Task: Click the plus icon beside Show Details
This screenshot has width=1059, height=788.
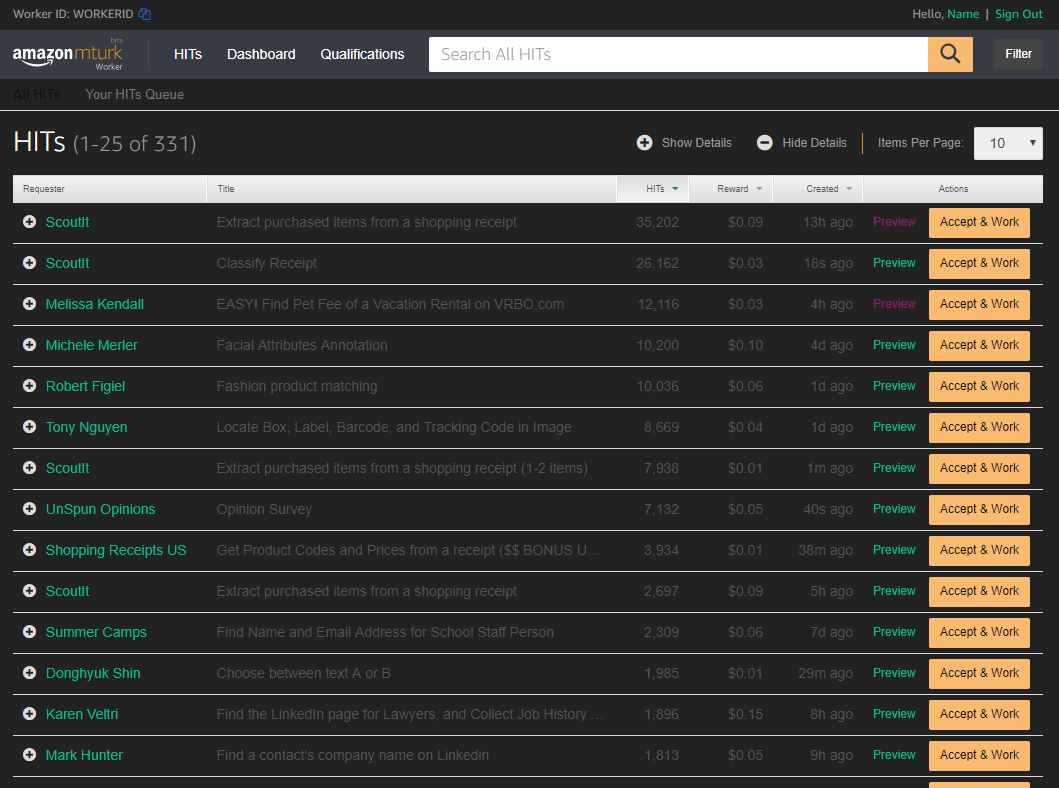Action: 645,143
